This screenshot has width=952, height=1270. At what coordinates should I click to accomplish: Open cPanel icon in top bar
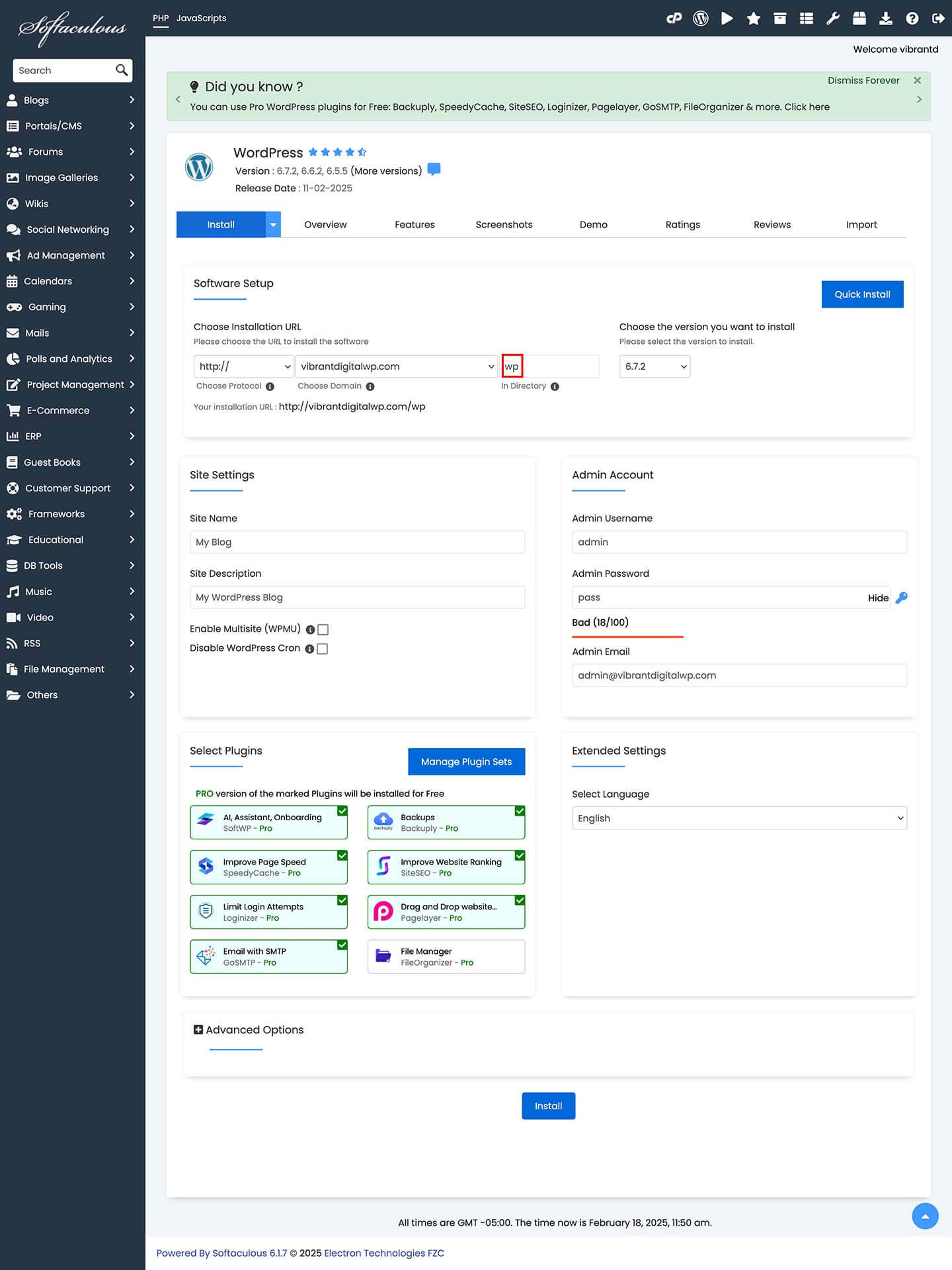click(674, 19)
